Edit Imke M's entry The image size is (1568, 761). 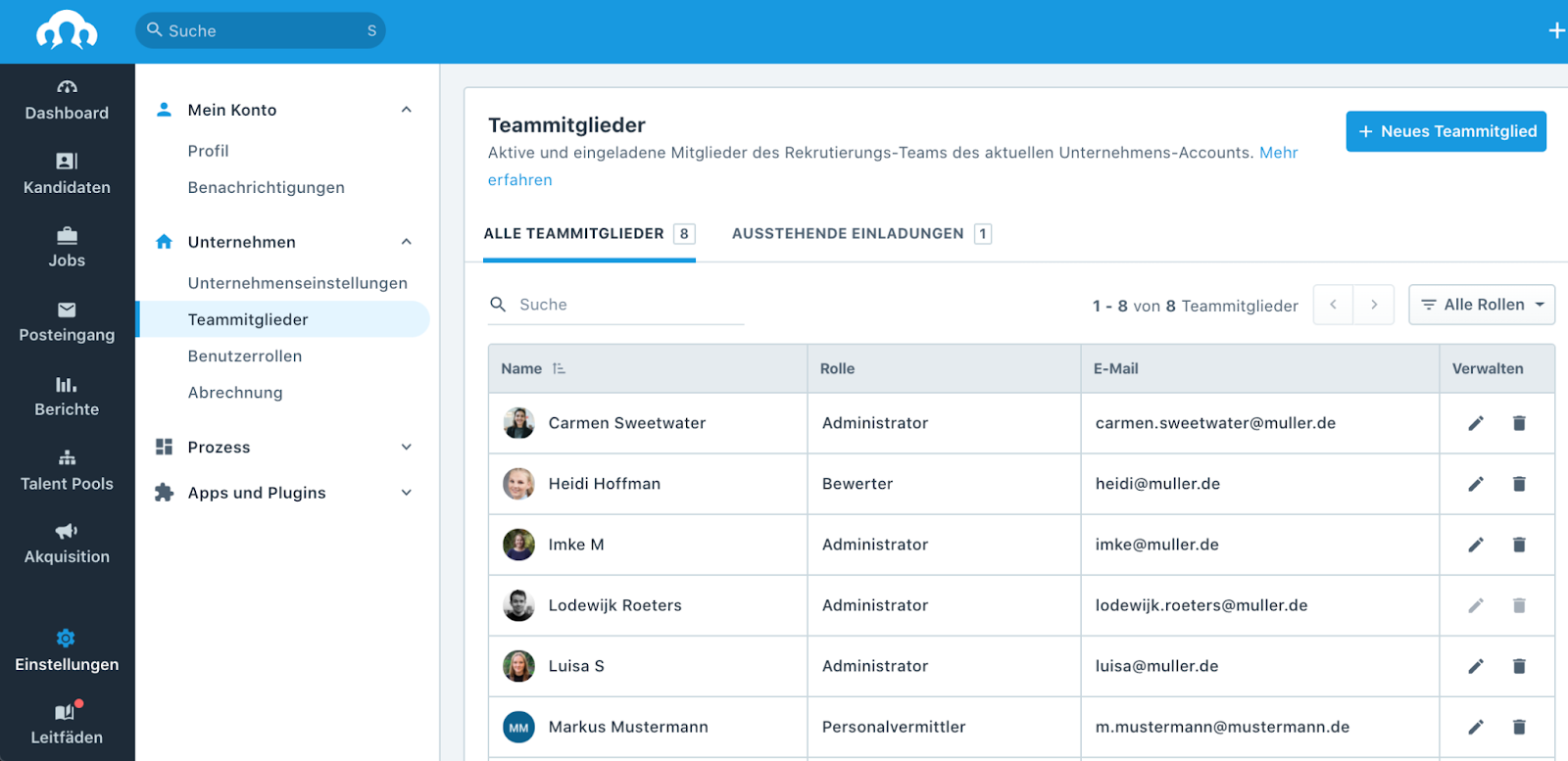[1476, 545]
